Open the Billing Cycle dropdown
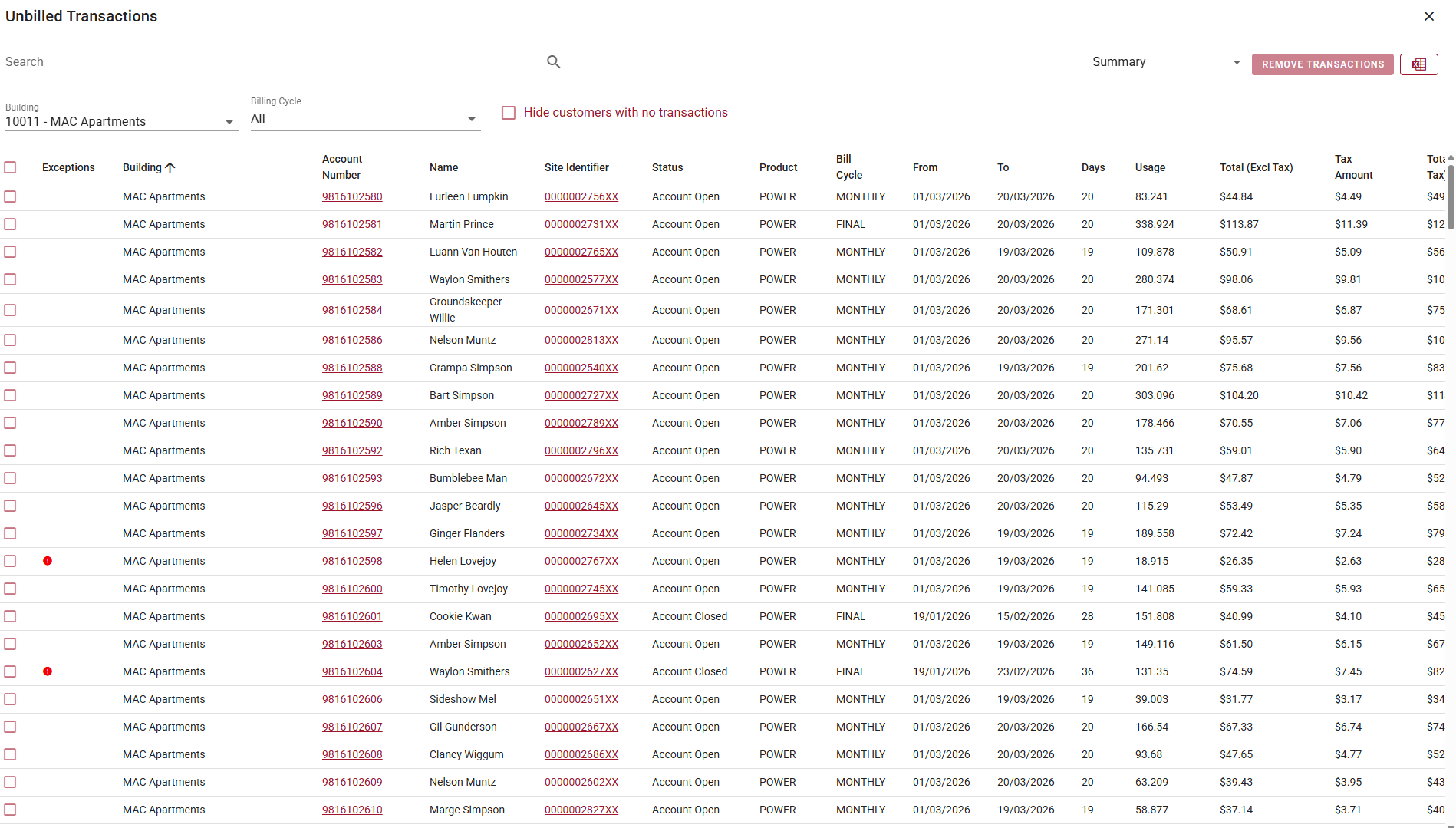This screenshot has width=1456, height=828. point(365,119)
